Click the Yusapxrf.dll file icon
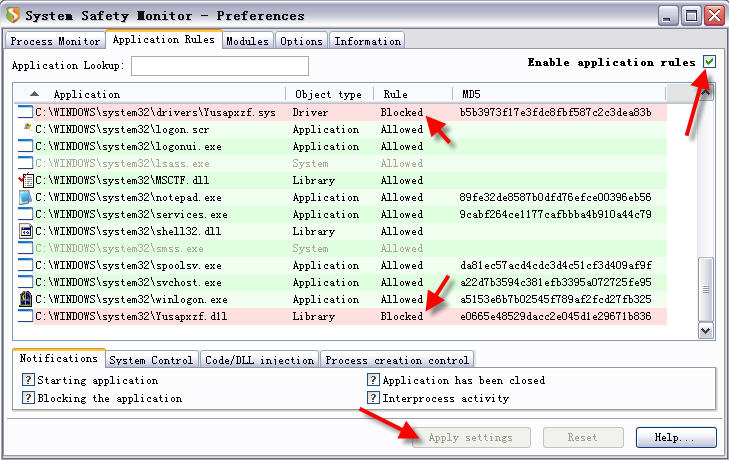Image resolution: width=729 pixels, height=460 pixels. coord(25,316)
